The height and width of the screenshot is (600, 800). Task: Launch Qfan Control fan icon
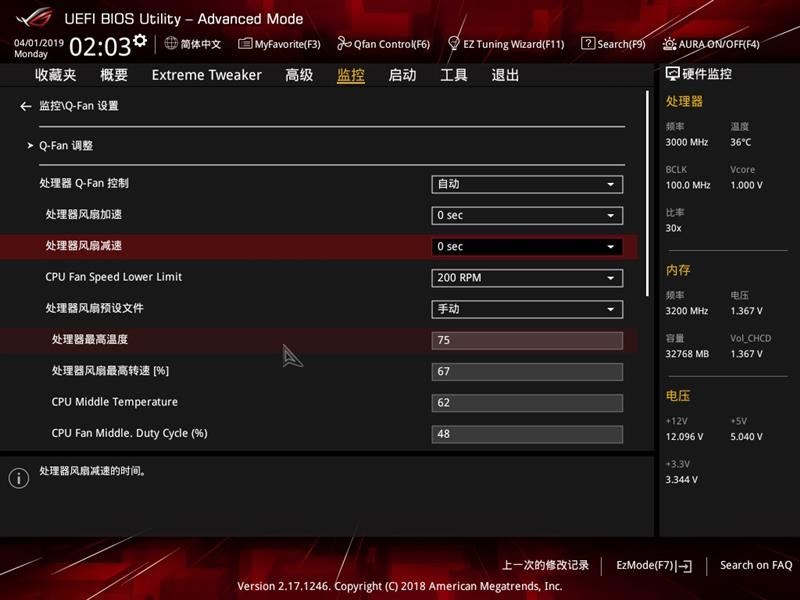(x=344, y=44)
